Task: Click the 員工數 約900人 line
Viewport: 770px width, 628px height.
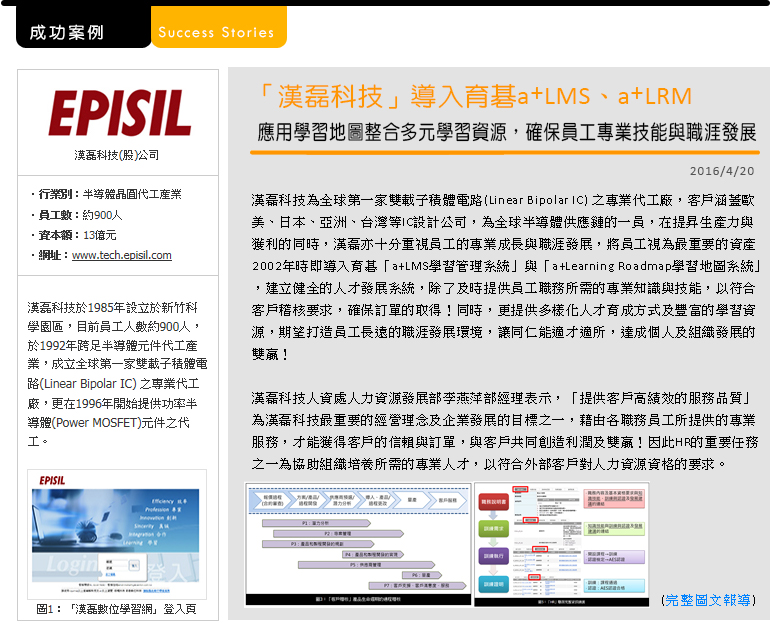Action: (x=77, y=215)
